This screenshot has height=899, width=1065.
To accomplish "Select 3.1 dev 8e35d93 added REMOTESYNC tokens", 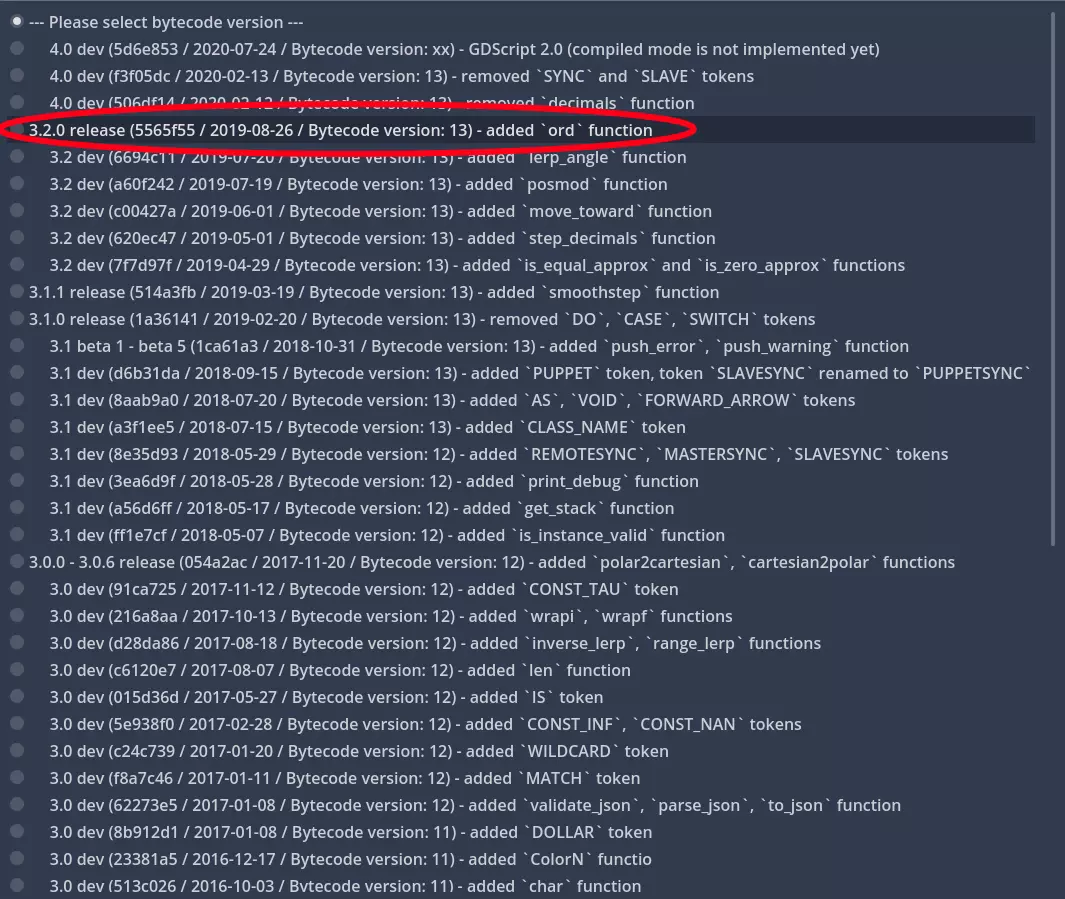I will click(x=522, y=454).
